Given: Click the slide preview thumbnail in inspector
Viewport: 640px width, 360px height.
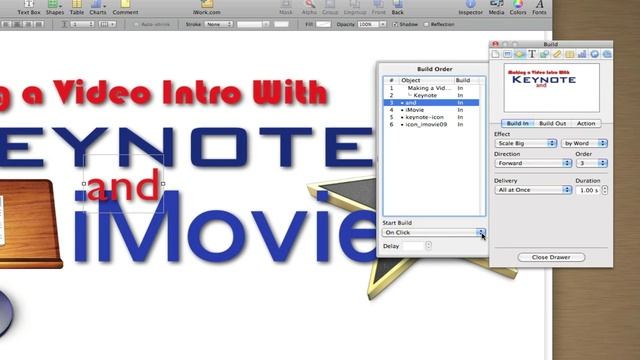Looking at the screenshot, I should click(551, 88).
